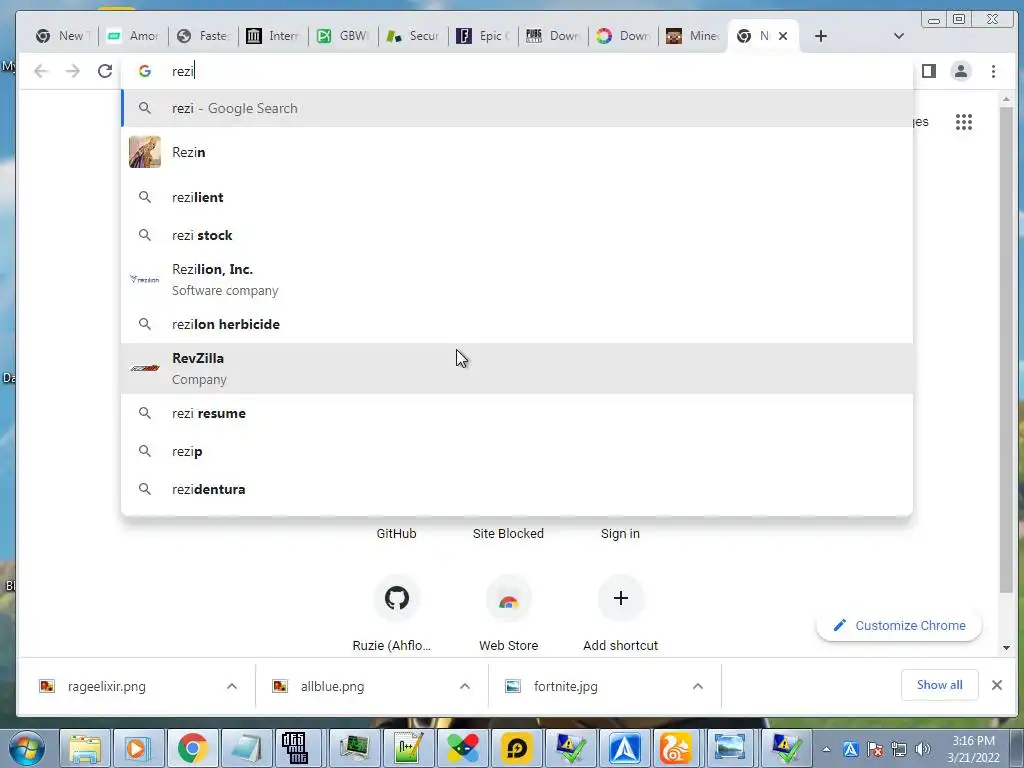Open the taskbar clock showing 3:16 PM
This screenshot has width=1024, height=768.
click(973, 749)
